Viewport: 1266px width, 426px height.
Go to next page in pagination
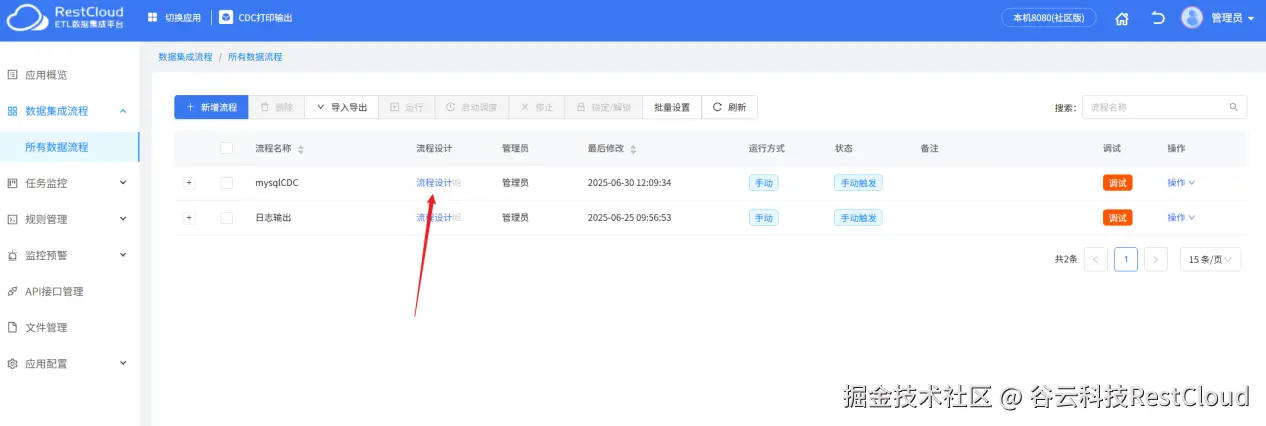[x=1156, y=259]
